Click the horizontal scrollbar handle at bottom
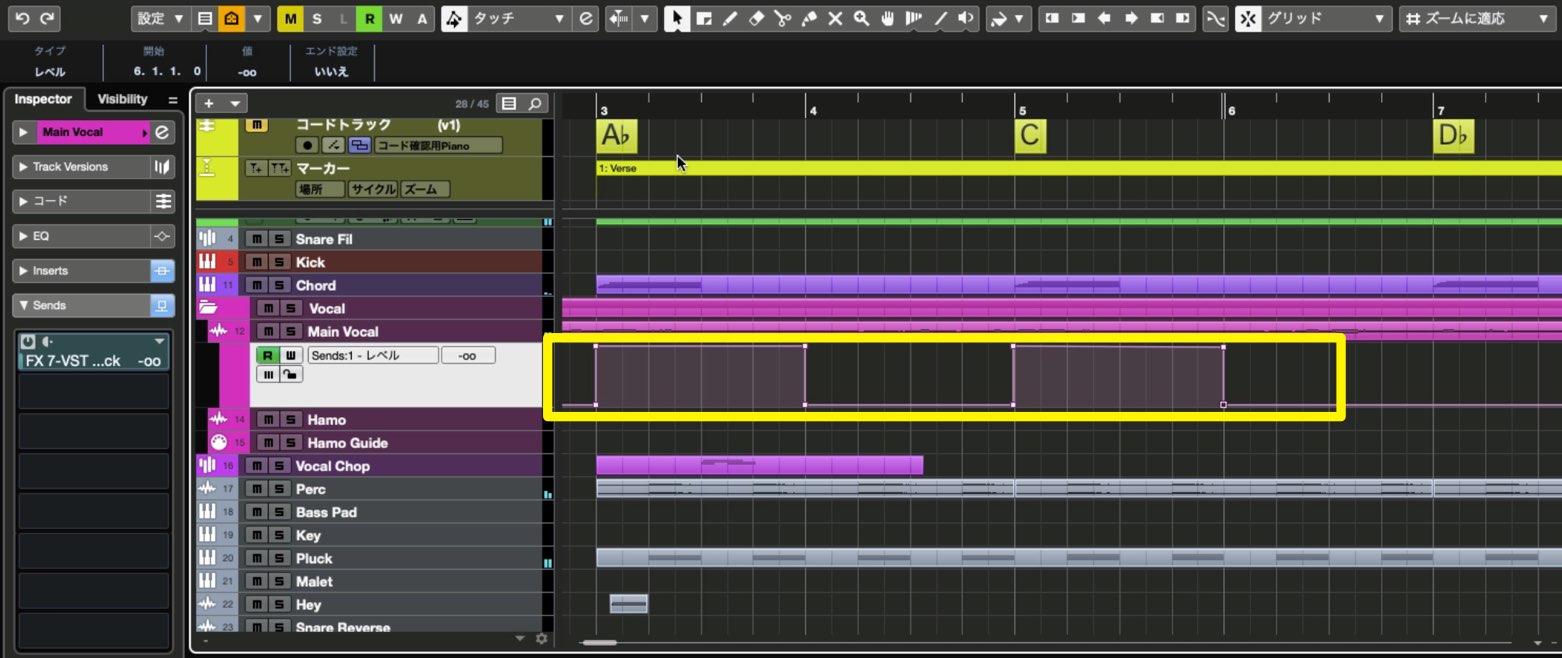 coord(600,643)
